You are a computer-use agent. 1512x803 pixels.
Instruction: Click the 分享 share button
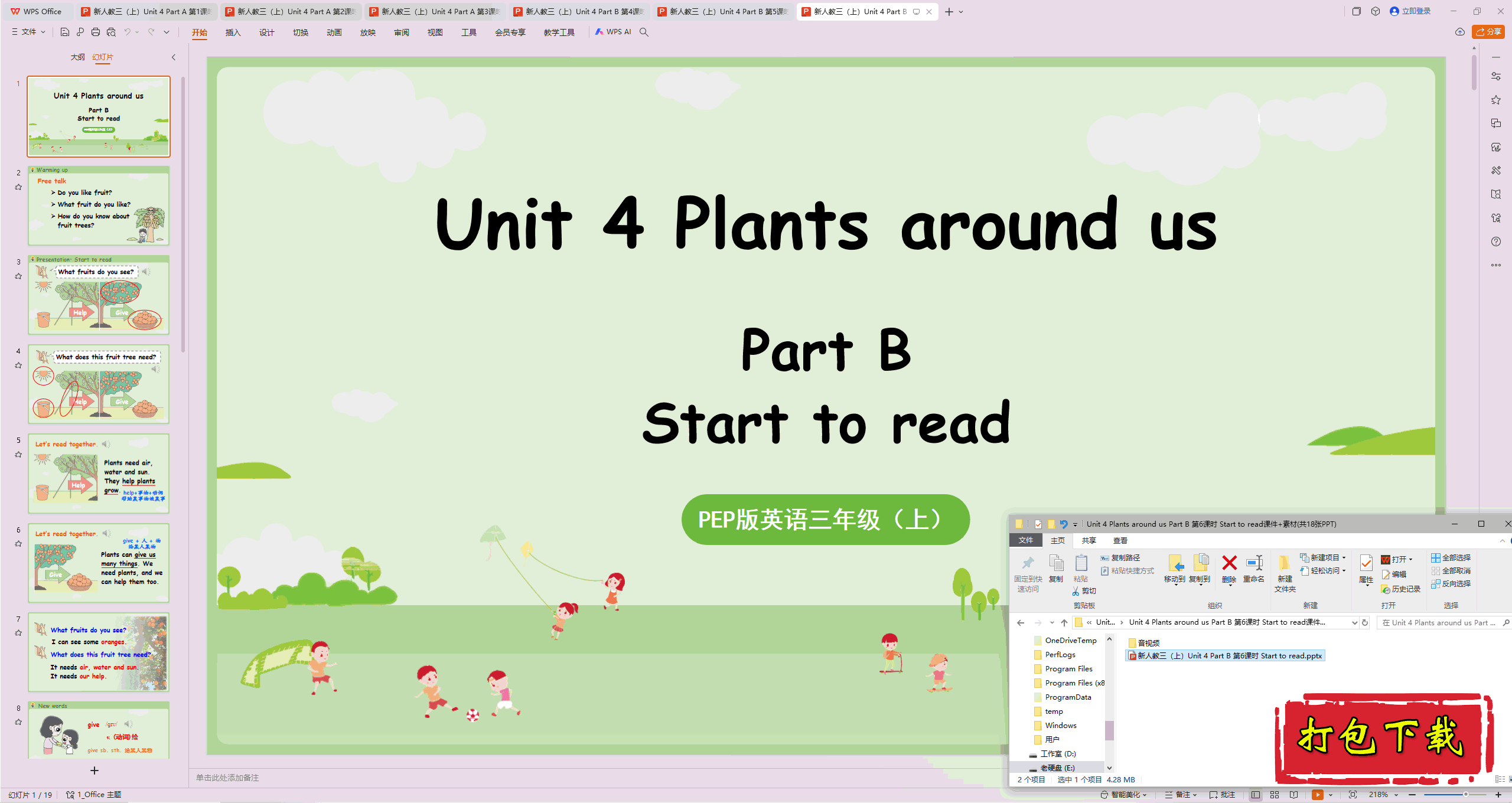1488,32
